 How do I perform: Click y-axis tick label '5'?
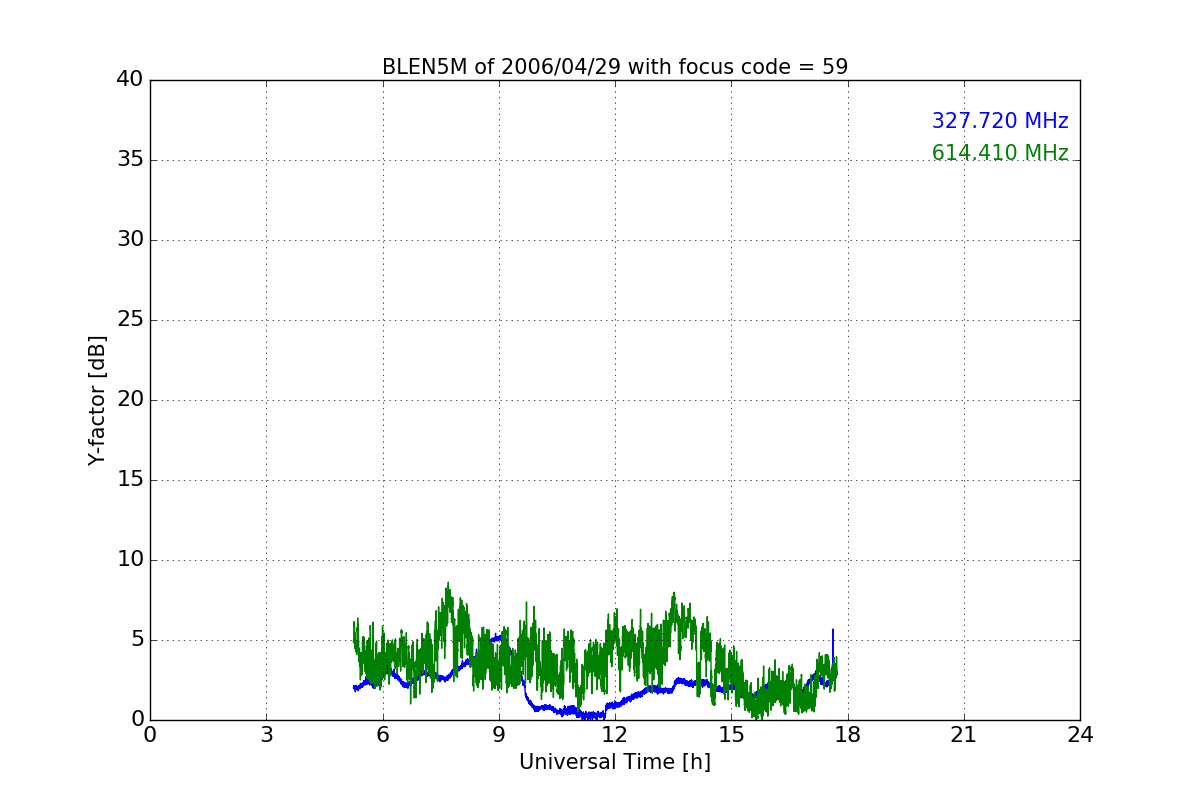137,640
